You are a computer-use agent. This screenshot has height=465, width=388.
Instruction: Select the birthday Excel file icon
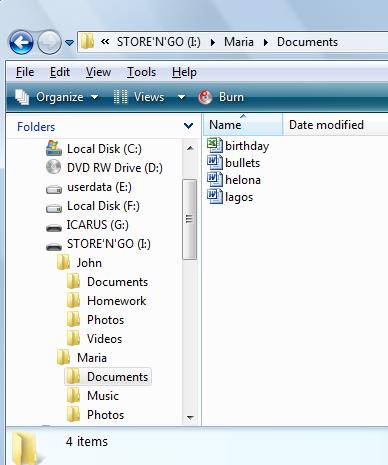(x=215, y=146)
